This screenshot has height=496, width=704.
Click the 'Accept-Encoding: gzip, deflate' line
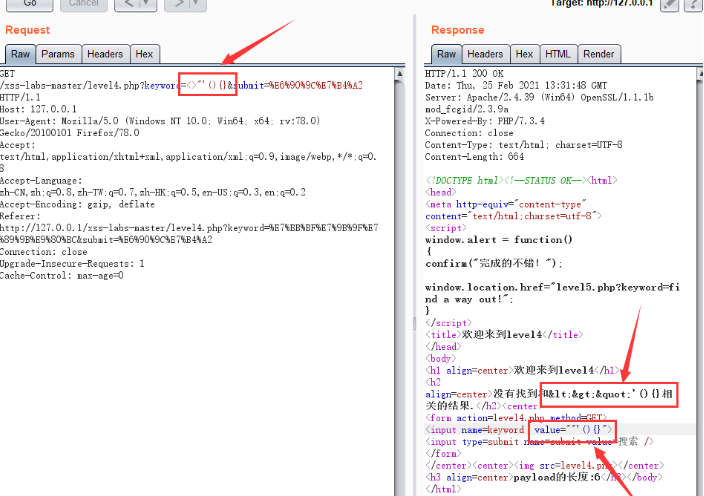tap(77, 204)
